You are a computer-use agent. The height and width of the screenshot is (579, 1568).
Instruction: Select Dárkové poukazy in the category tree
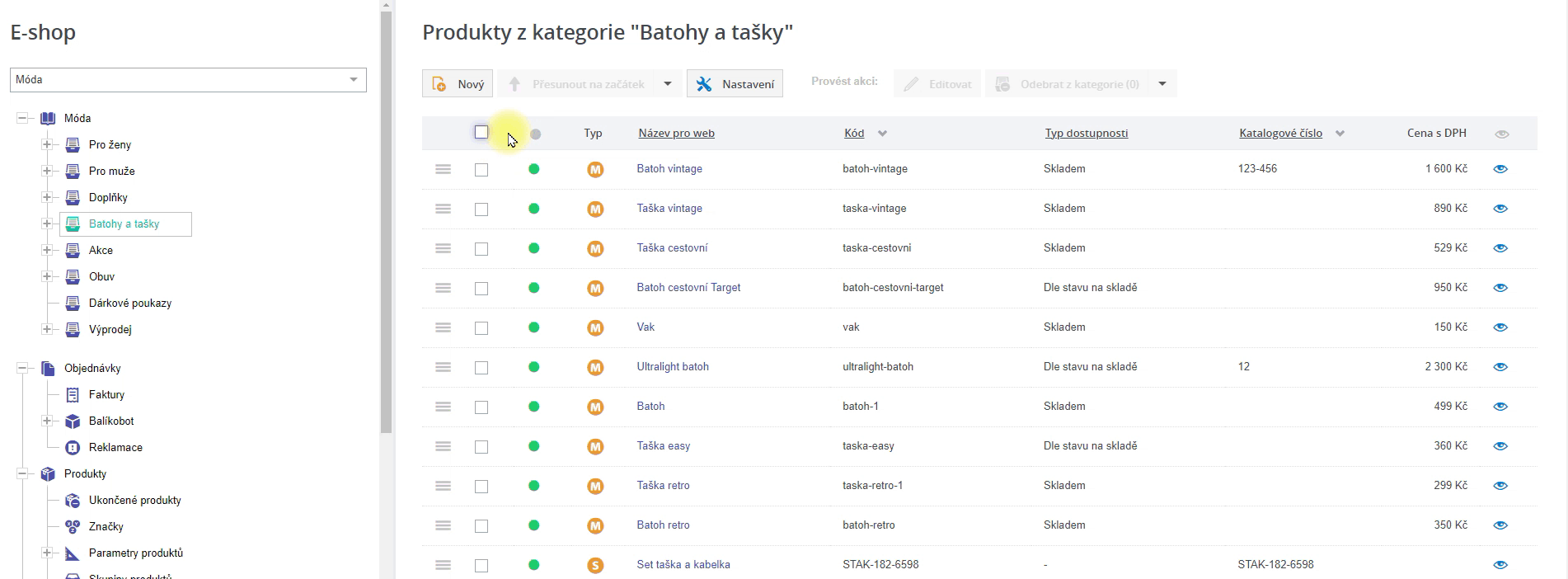[129, 303]
